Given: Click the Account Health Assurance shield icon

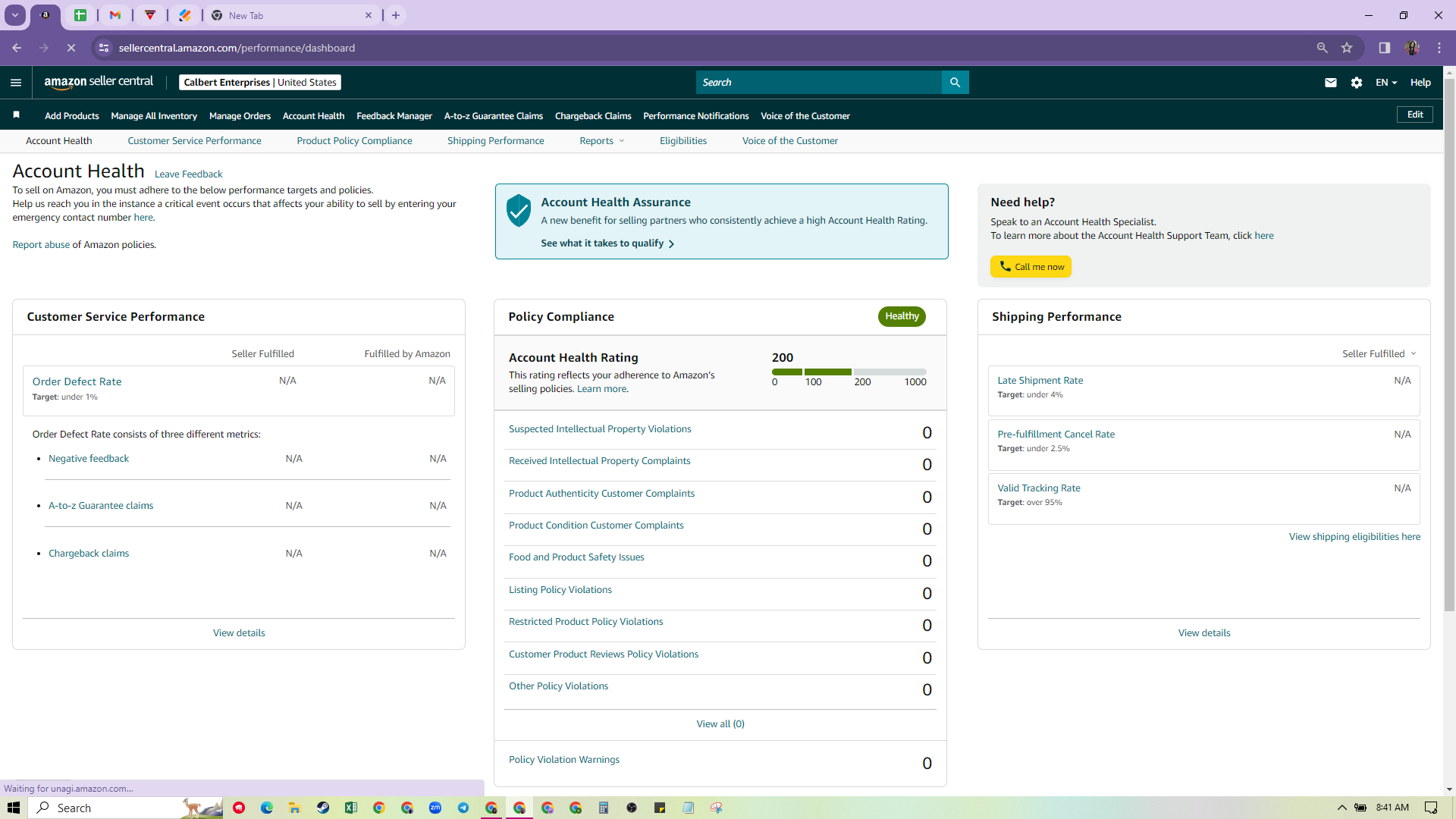Looking at the screenshot, I should point(519,210).
